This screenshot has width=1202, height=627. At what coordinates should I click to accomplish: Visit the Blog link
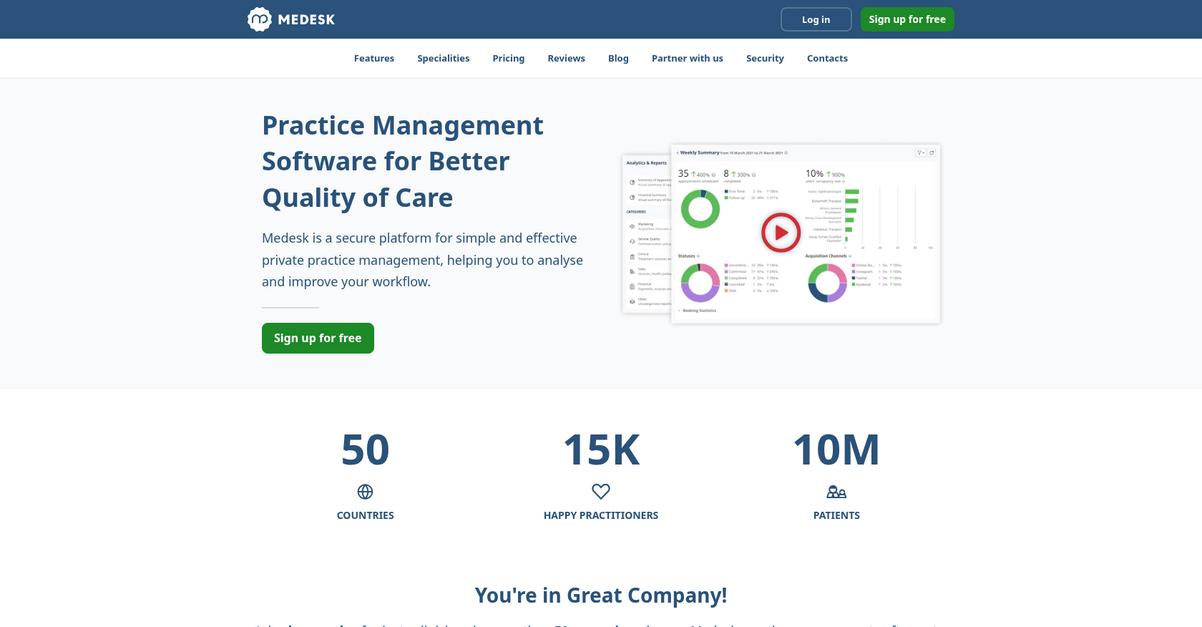[618, 58]
